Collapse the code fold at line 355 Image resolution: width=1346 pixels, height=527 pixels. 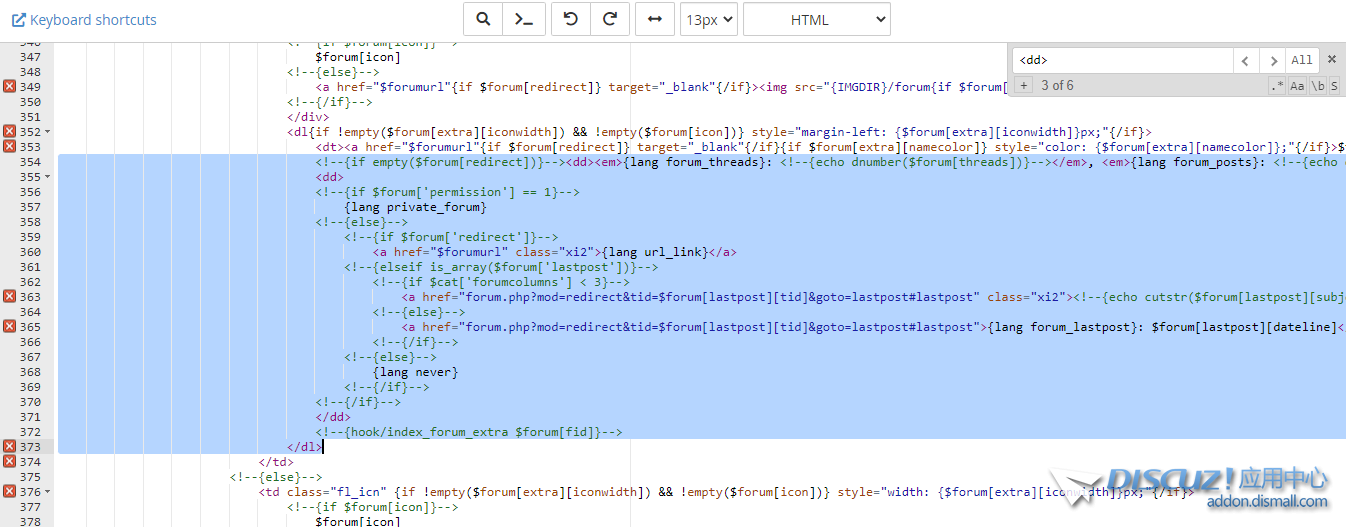click(x=48, y=177)
